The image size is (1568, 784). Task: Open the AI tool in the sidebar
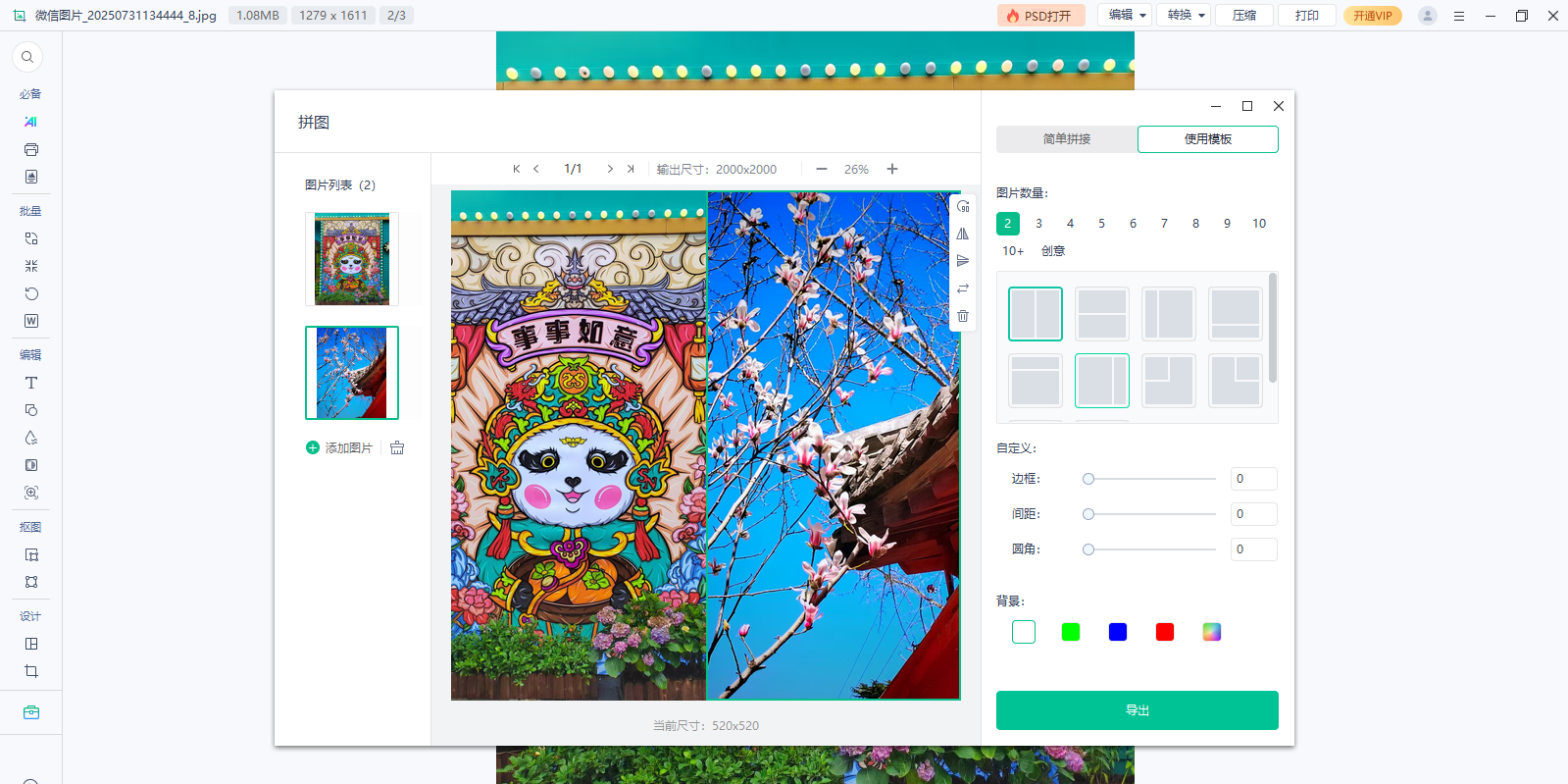[31, 122]
